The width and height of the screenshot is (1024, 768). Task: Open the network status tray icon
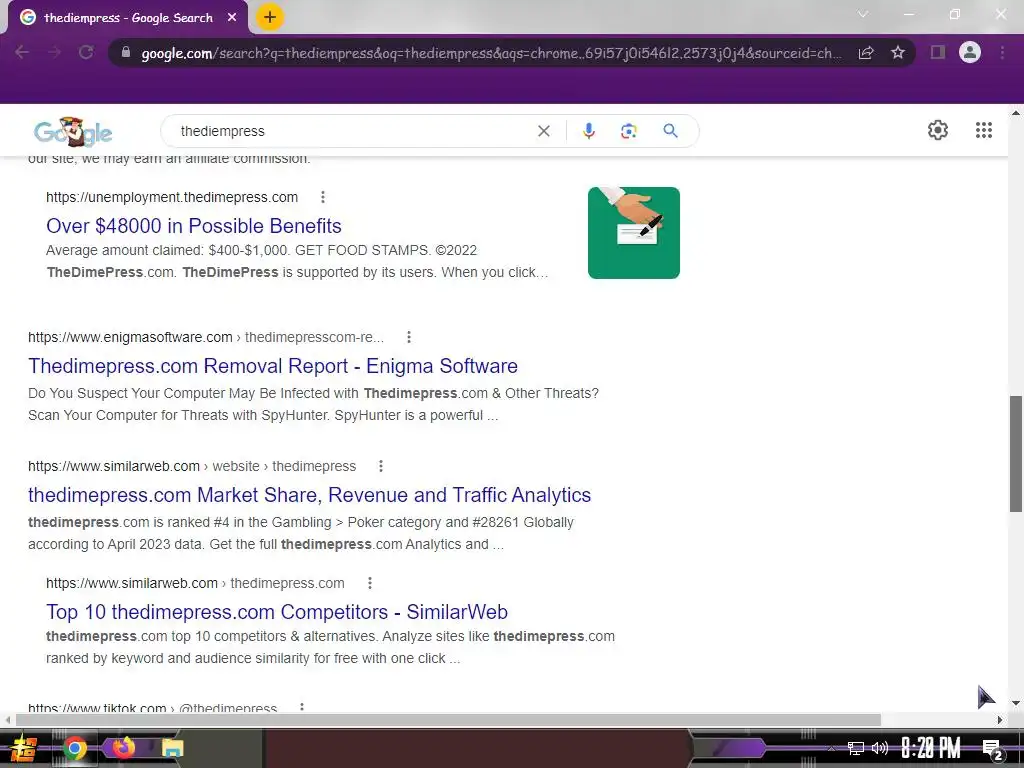(855, 748)
